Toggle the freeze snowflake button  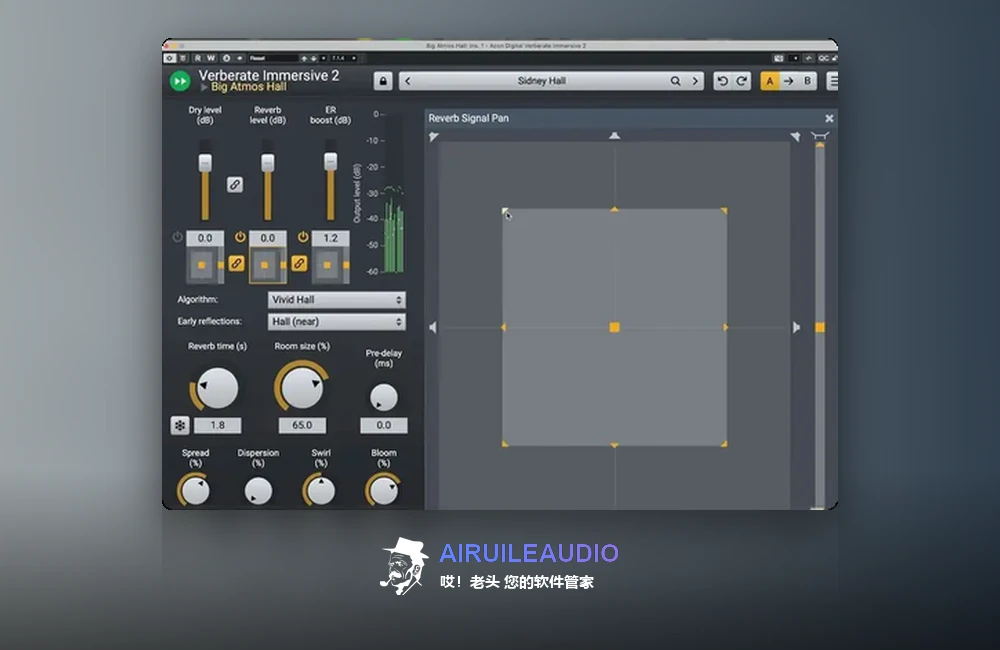point(180,425)
